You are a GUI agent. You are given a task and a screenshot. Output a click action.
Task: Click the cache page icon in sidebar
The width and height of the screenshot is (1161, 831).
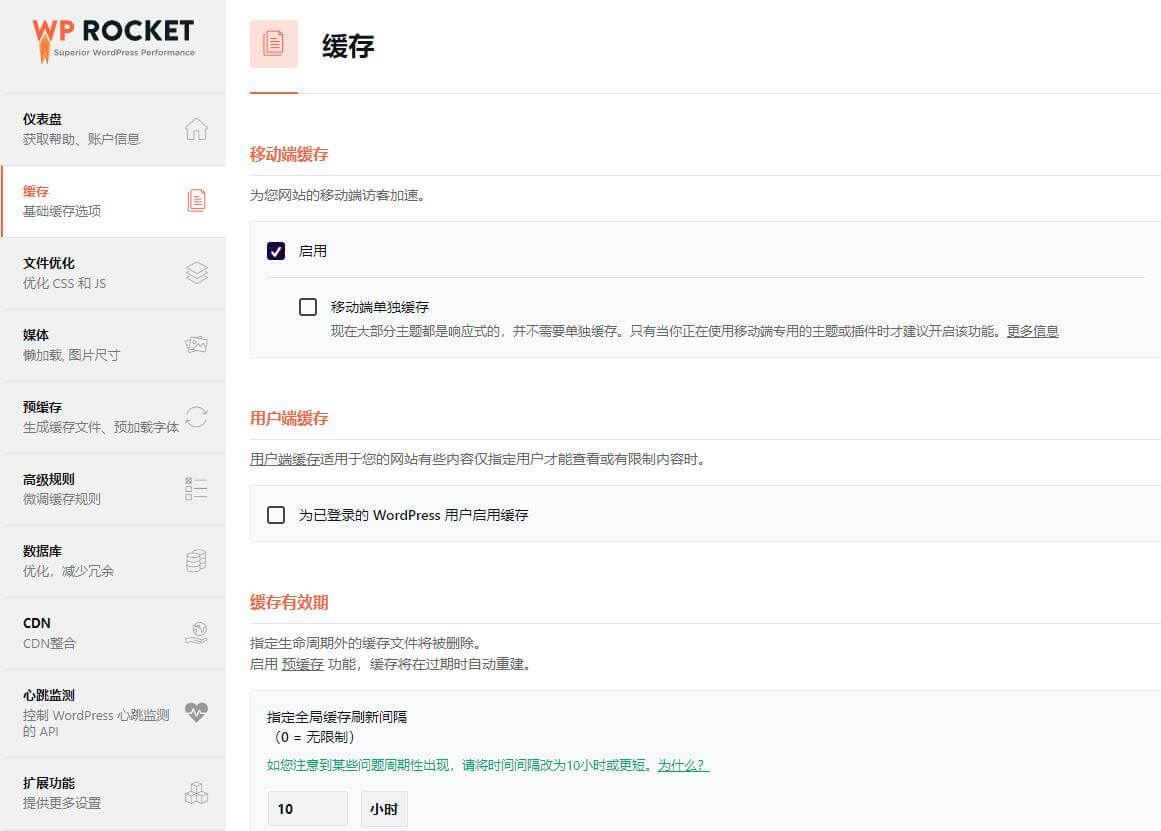[196, 200]
